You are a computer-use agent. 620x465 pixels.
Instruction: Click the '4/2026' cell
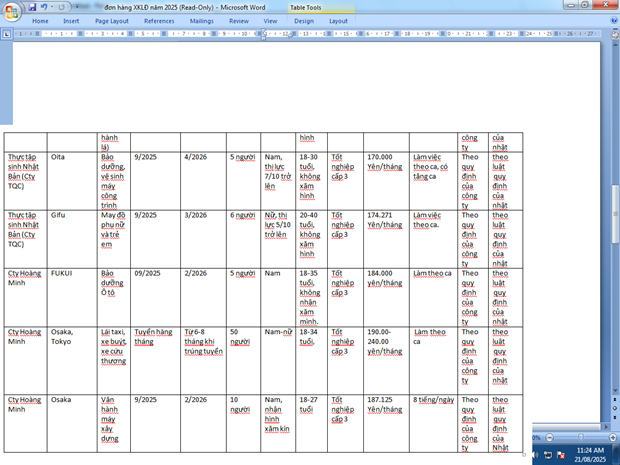pyautogui.click(x=203, y=181)
